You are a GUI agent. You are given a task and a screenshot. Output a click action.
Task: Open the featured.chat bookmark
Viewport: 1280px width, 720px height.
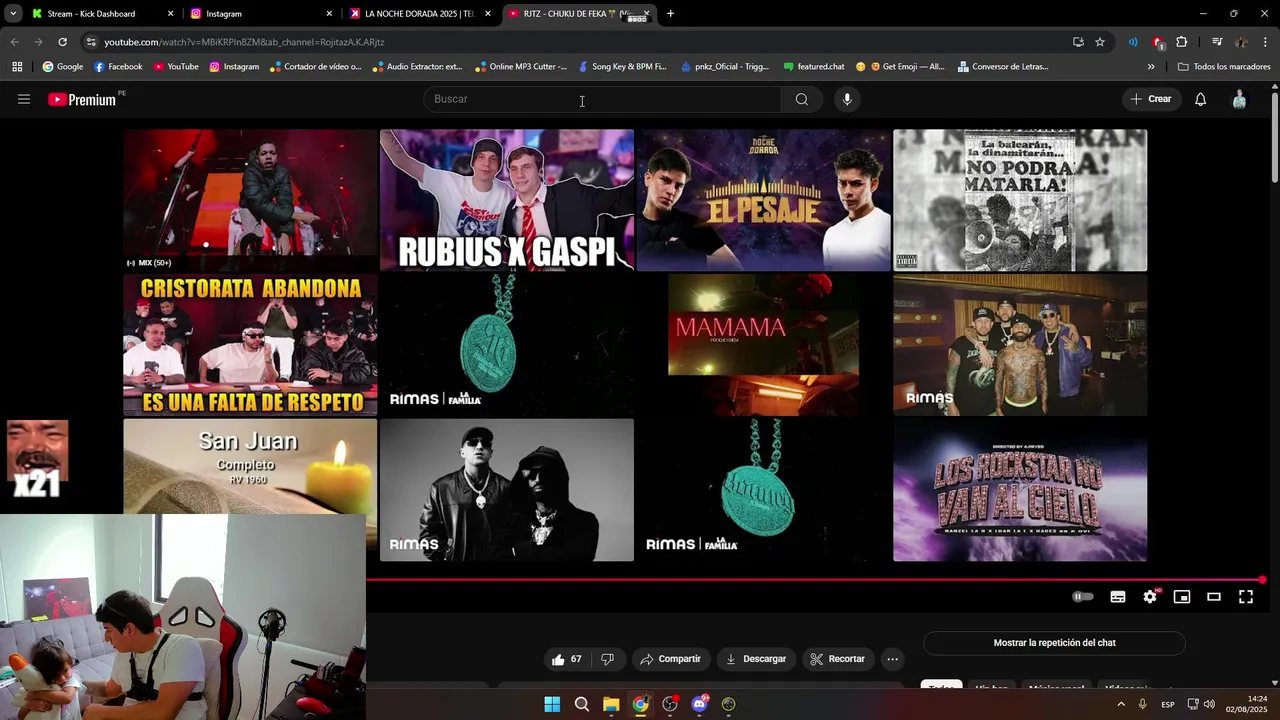point(814,67)
